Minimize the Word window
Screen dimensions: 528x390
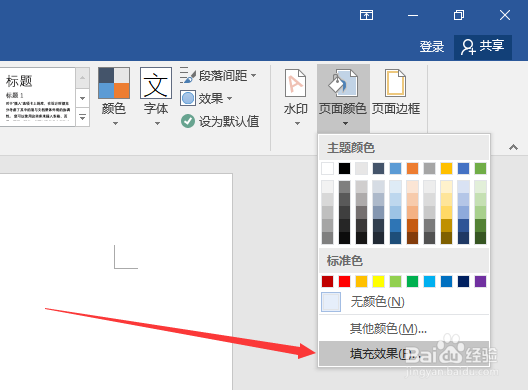click(412, 15)
